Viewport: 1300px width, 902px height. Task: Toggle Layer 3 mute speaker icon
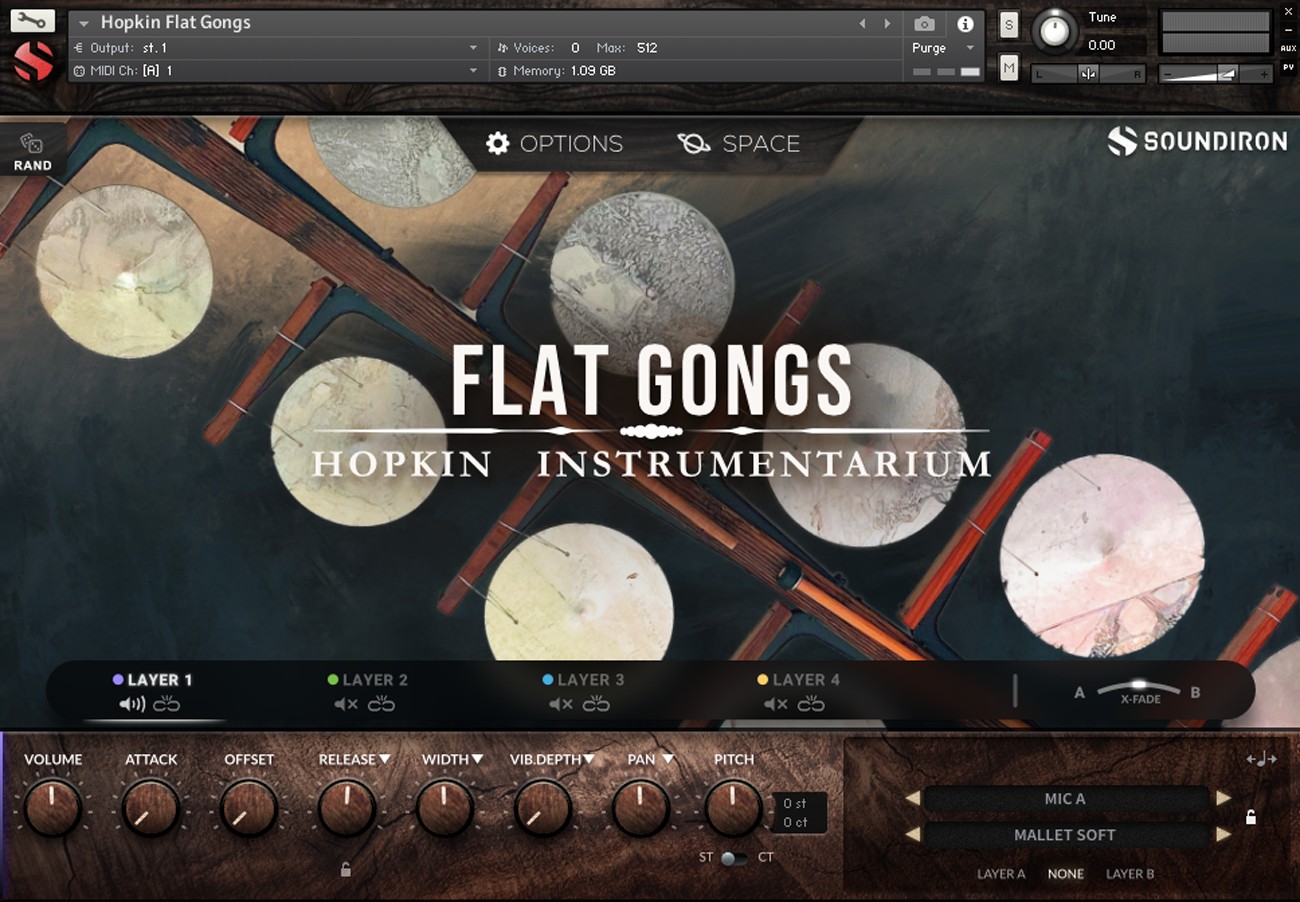pos(561,704)
